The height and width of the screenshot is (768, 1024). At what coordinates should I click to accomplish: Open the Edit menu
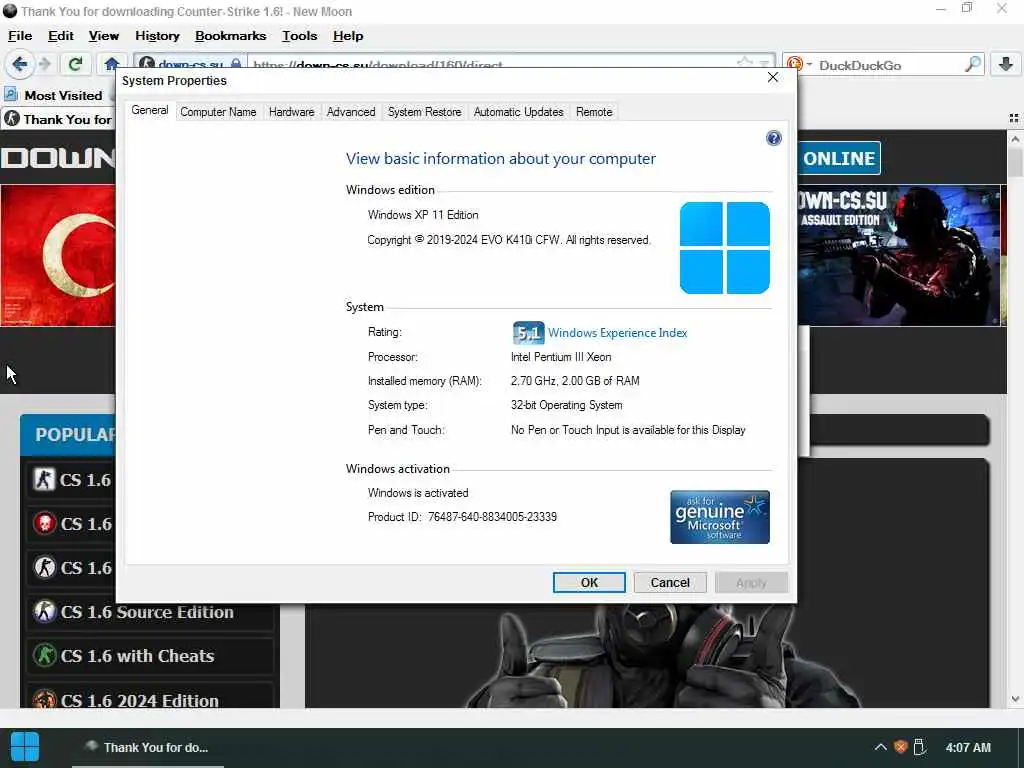point(61,36)
